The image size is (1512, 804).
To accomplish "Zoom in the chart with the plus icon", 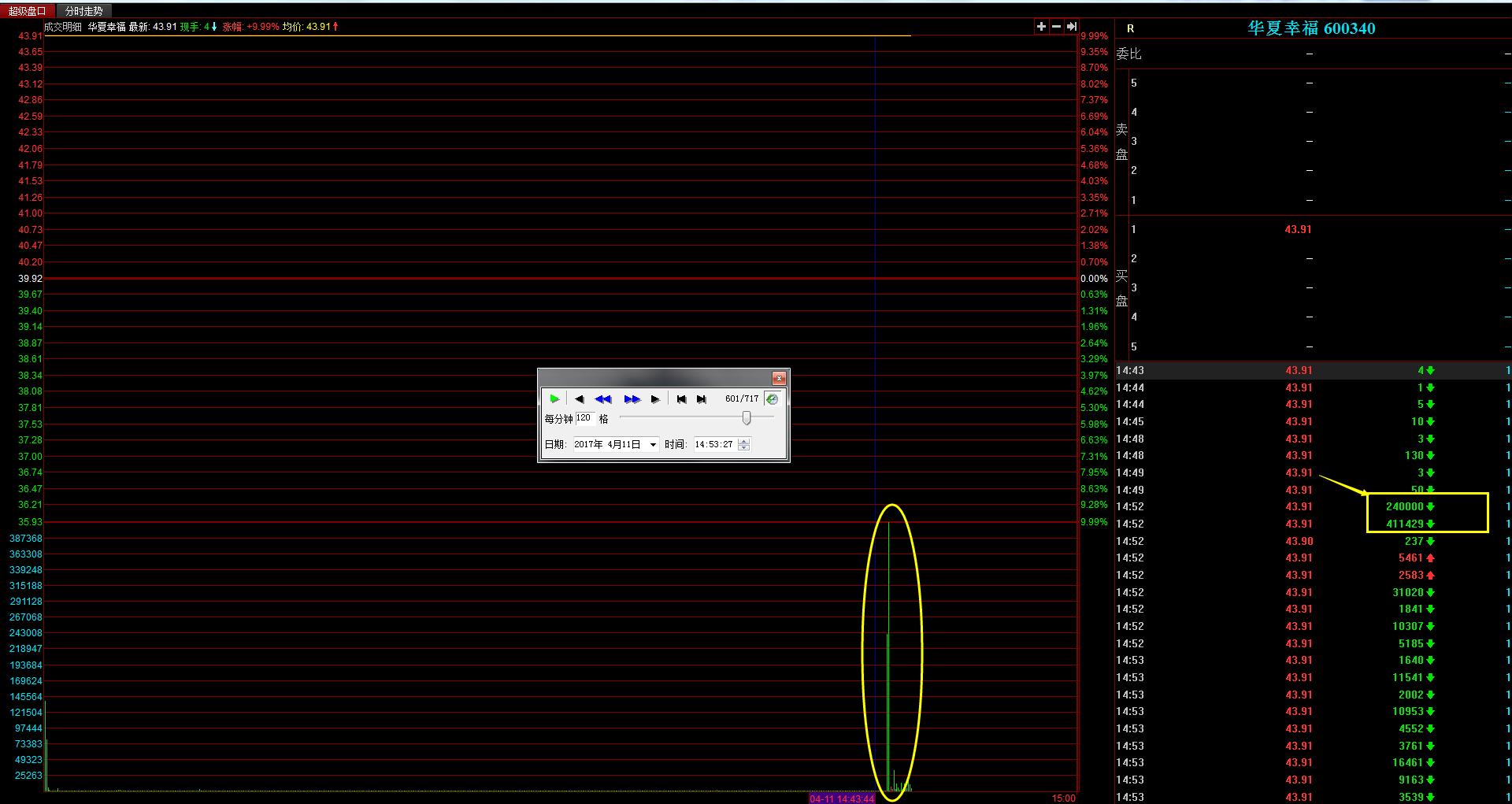I will [1041, 27].
